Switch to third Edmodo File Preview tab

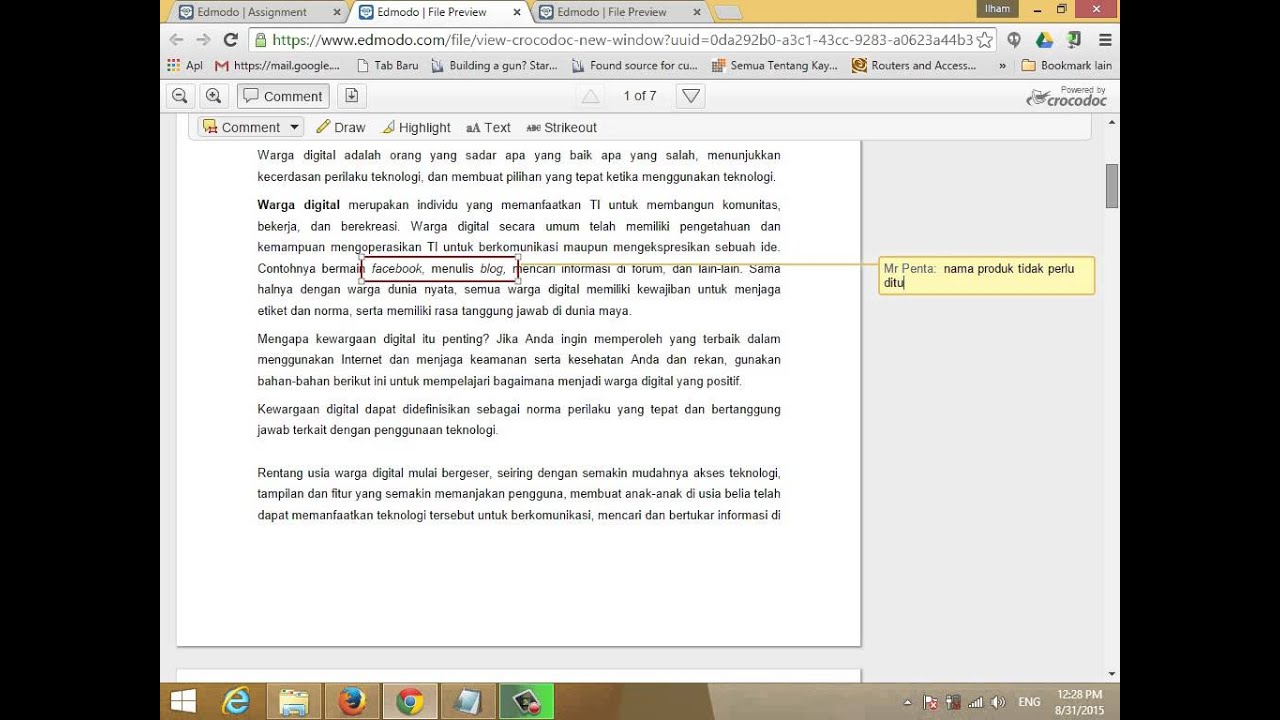[x=611, y=12]
